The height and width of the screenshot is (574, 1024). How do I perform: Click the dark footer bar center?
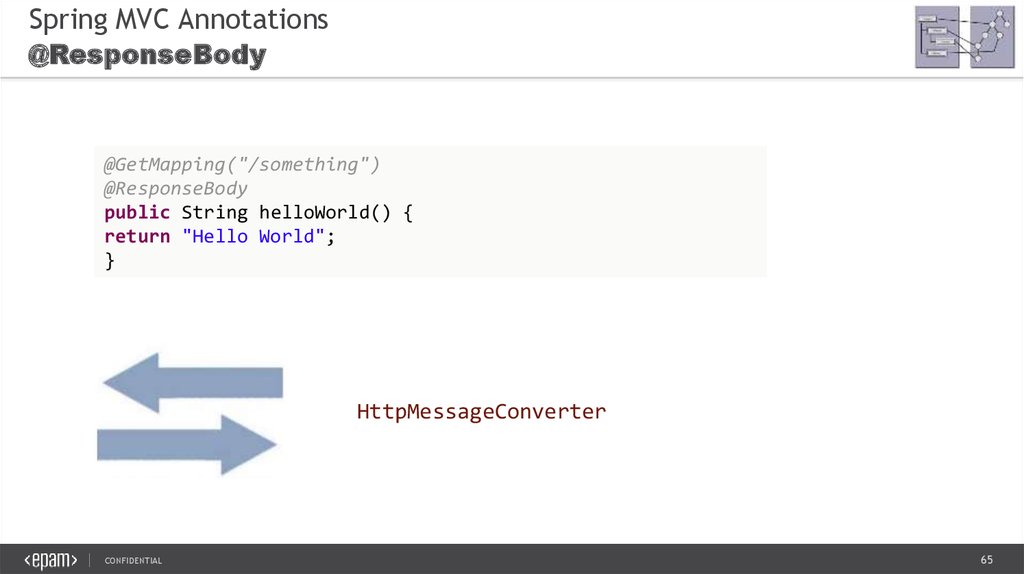512,559
